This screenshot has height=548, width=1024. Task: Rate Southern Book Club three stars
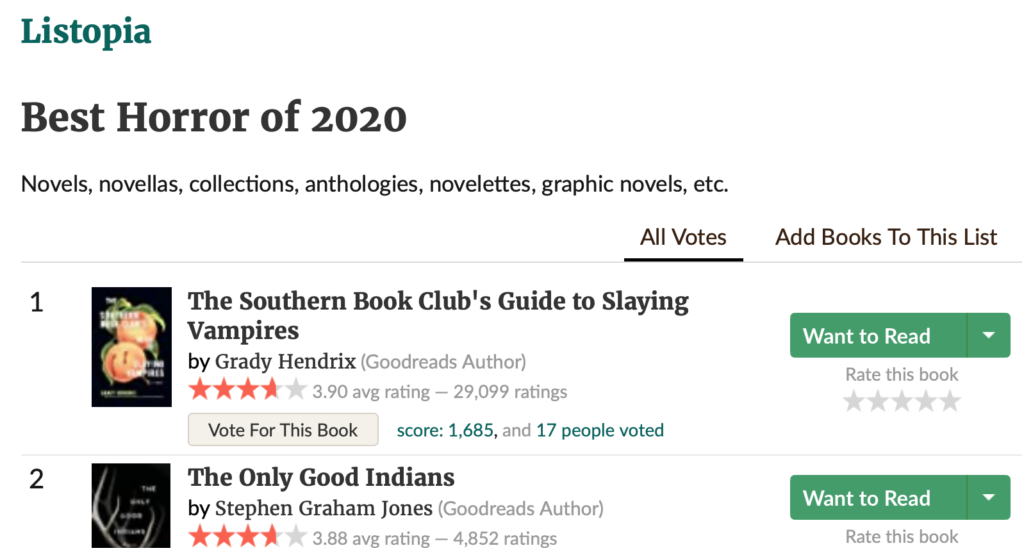(x=902, y=402)
